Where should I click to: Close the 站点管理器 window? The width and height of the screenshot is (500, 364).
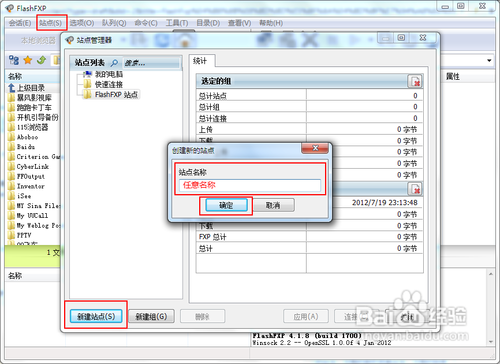(423, 38)
